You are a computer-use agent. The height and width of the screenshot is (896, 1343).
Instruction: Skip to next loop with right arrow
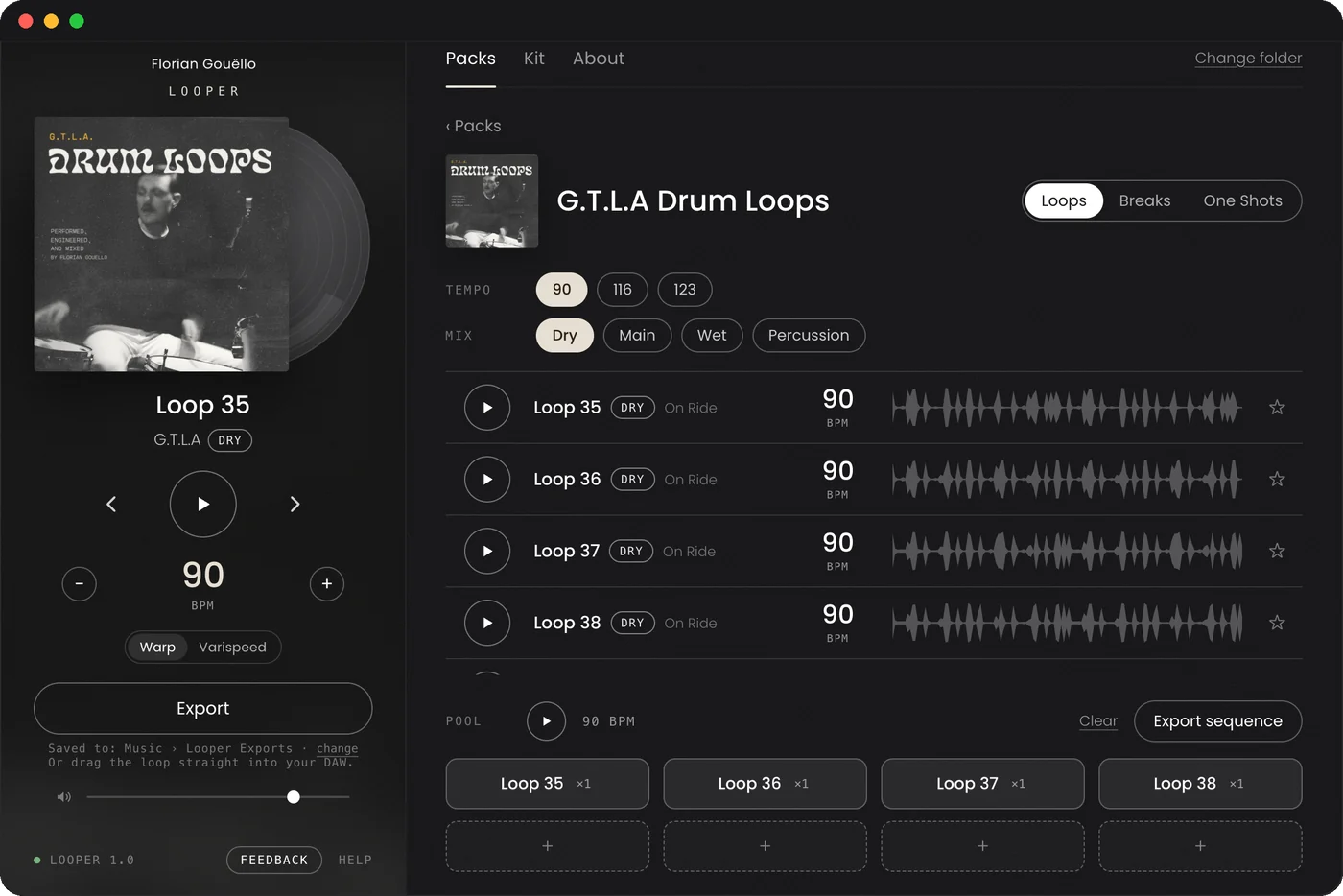tap(295, 504)
